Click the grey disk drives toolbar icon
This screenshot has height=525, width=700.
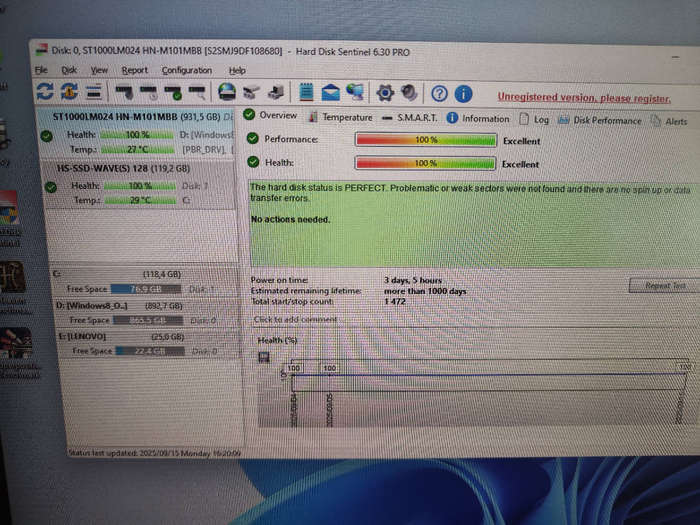(x=251, y=92)
